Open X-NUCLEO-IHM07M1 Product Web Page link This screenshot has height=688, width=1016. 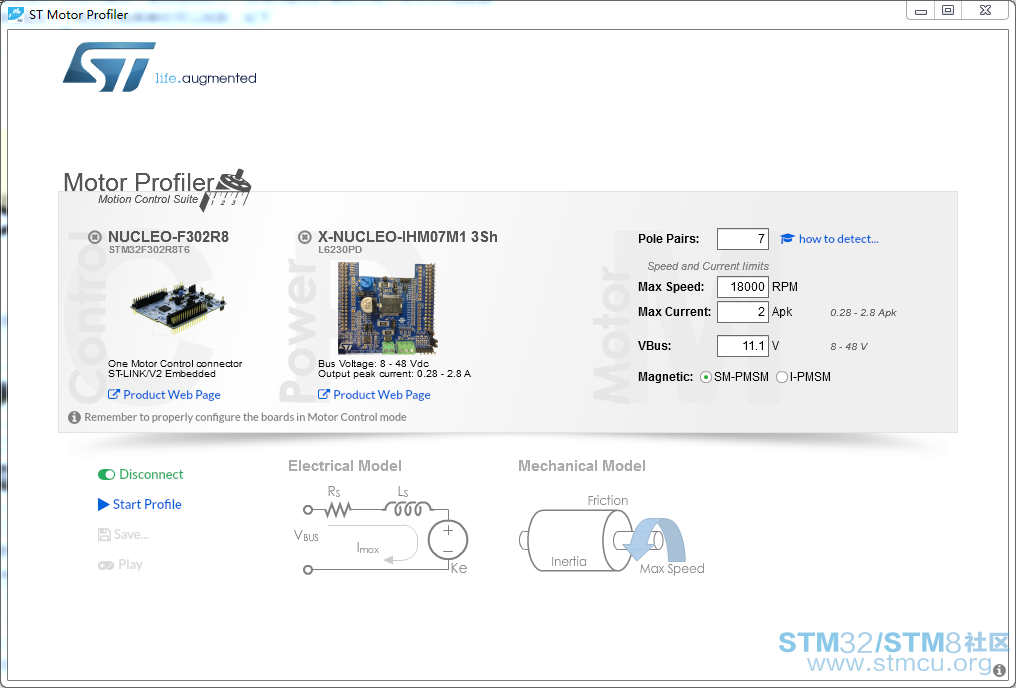[382, 395]
